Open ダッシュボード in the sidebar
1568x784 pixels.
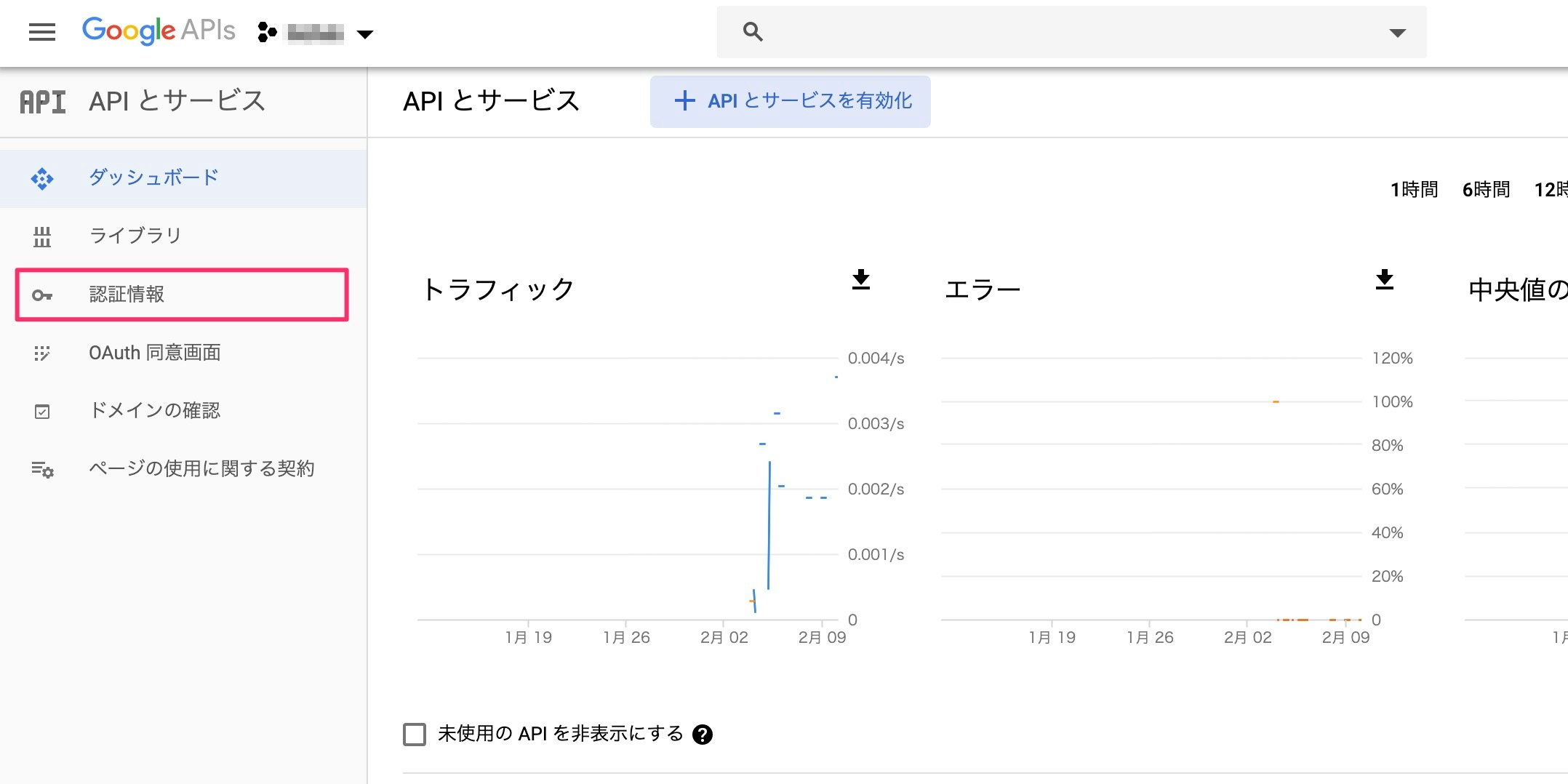click(183, 178)
